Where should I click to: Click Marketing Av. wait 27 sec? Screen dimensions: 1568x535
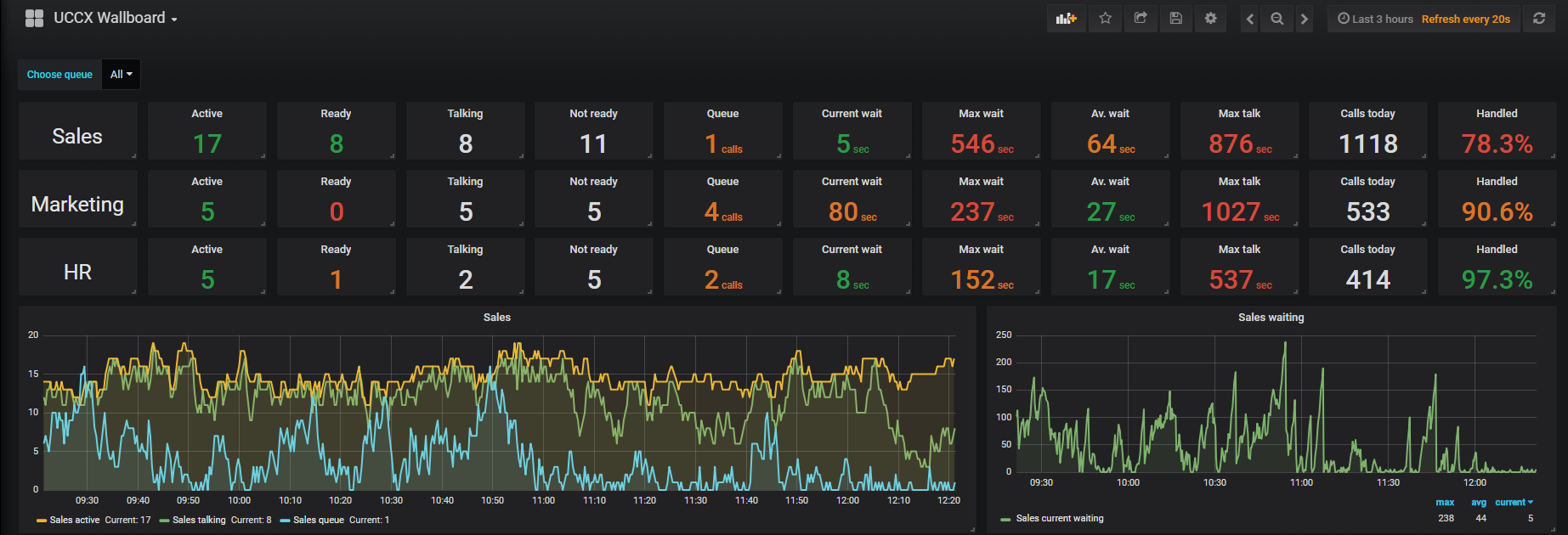[x=1111, y=212]
